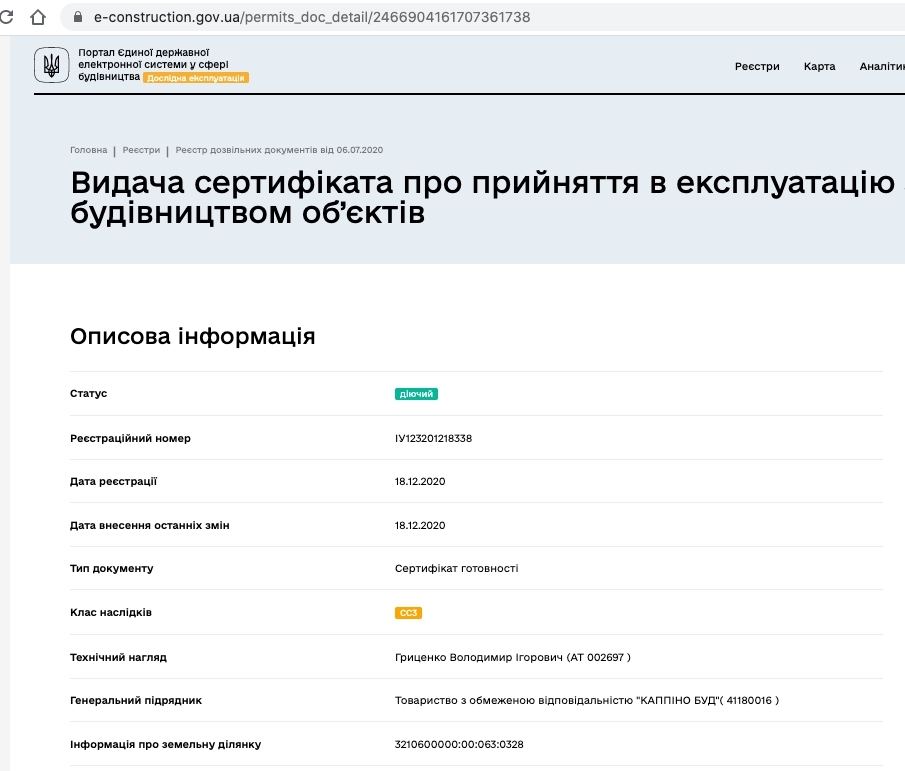The image size is (905, 771).
Task: Click the orange CC3 class badge
Action: (408, 613)
